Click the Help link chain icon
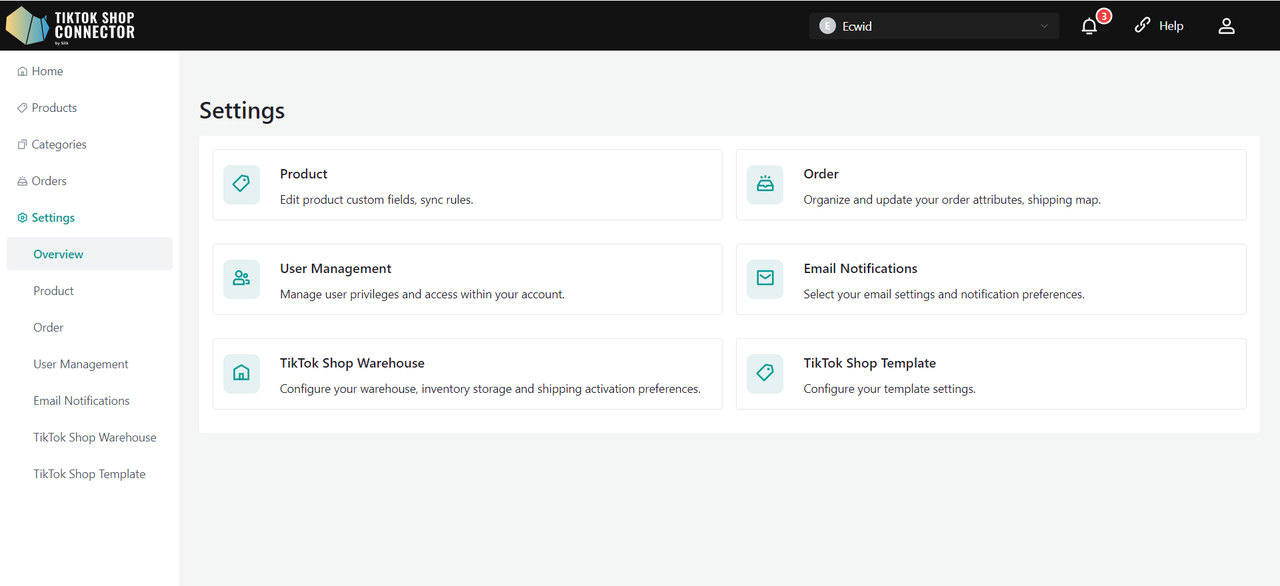The width and height of the screenshot is (1280, 586). pos(1142,26)
